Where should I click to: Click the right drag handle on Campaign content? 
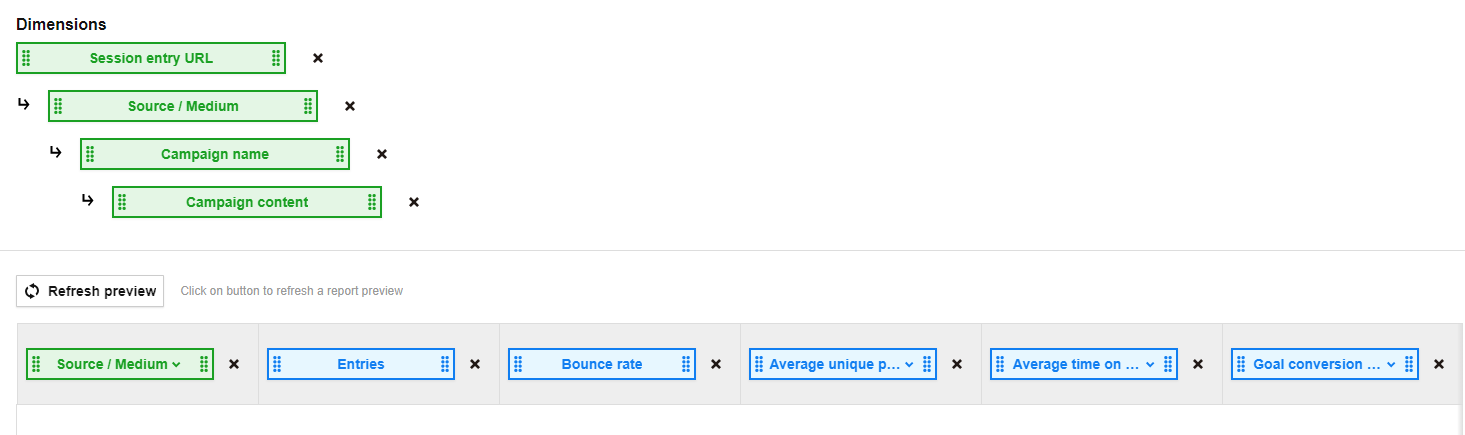click(372, 202)
